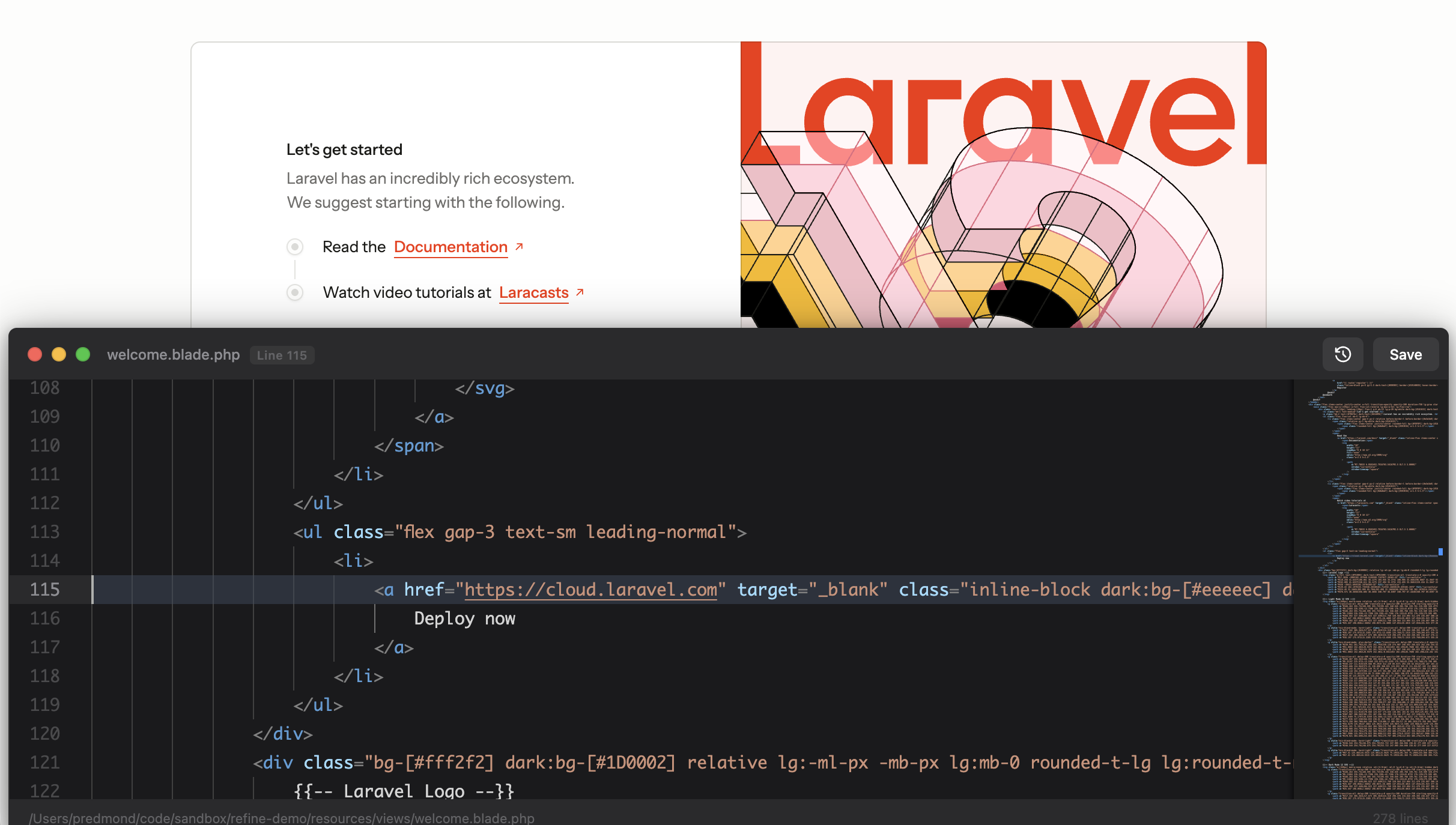This screenshot has height=825, width=1456.
Task: Click blue position marker in minimap
Action: pyautogui.click(x=1440, y=551)
